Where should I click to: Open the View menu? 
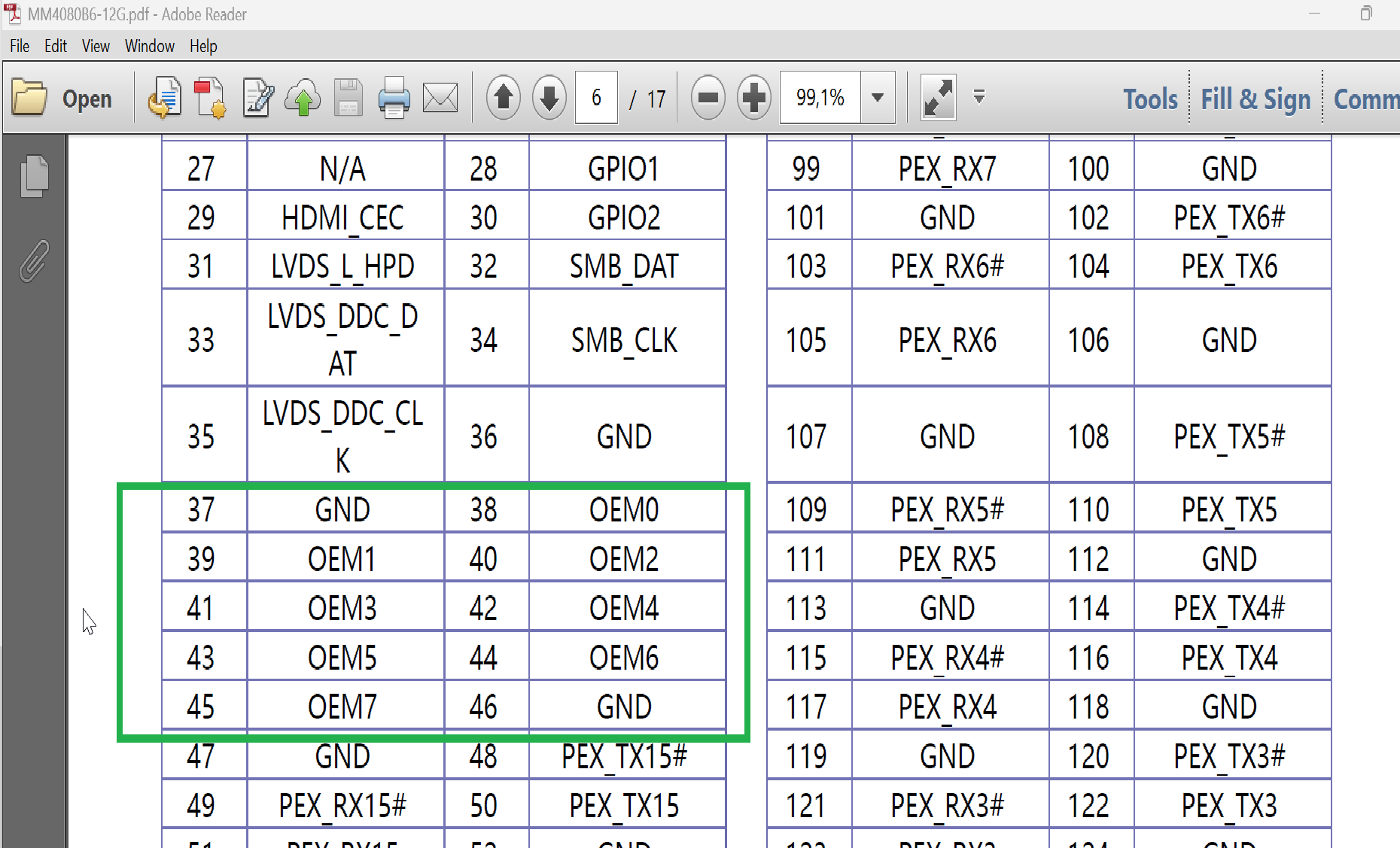(96, 46)
